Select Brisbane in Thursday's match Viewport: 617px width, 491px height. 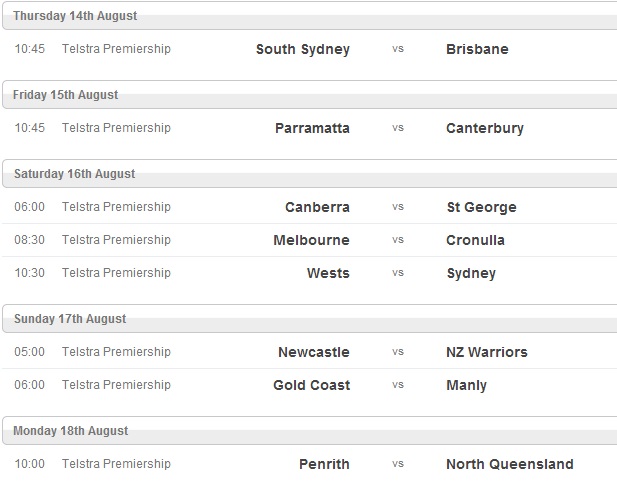point(477,49)
